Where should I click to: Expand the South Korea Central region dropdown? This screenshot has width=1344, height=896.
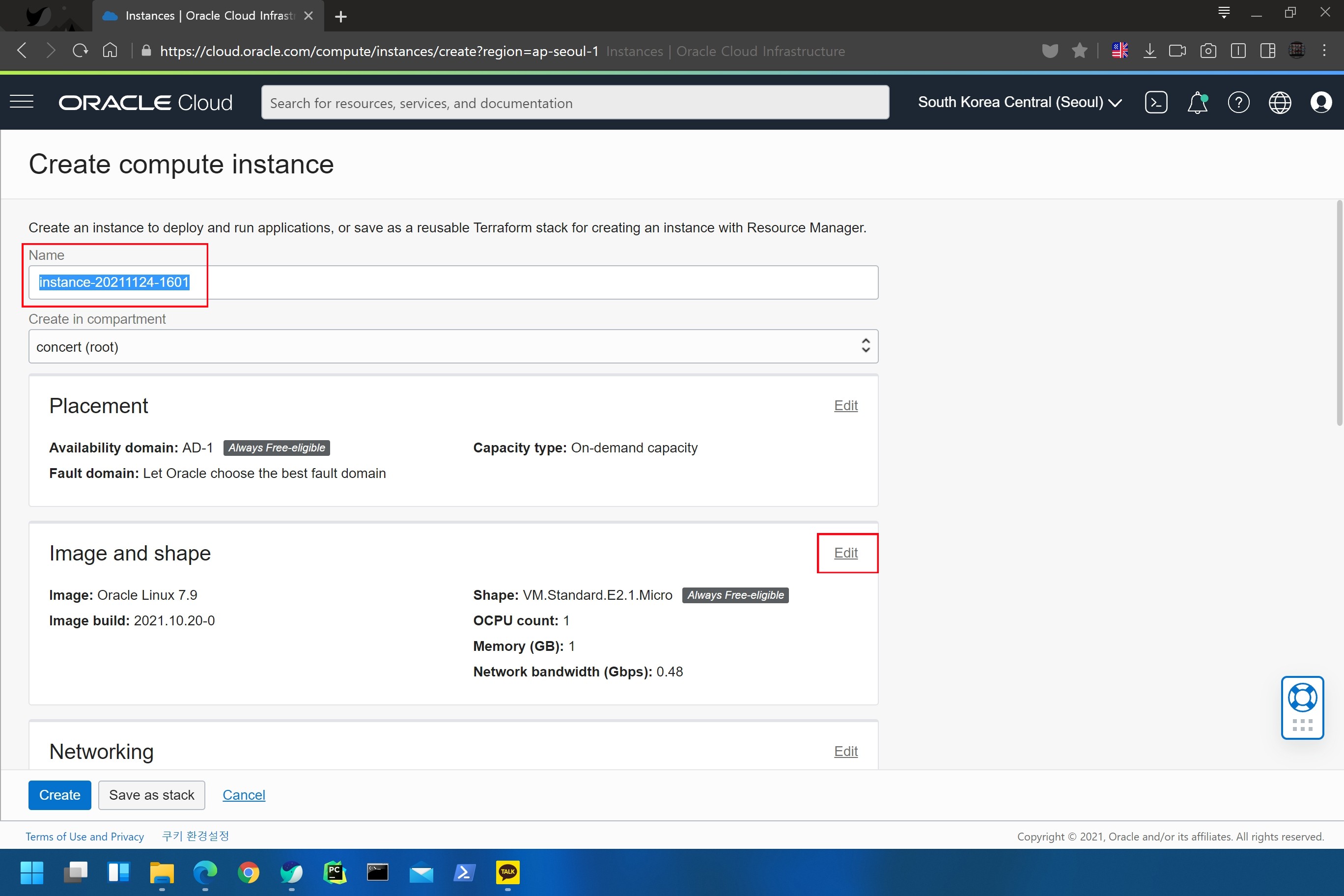point(1019,102)
